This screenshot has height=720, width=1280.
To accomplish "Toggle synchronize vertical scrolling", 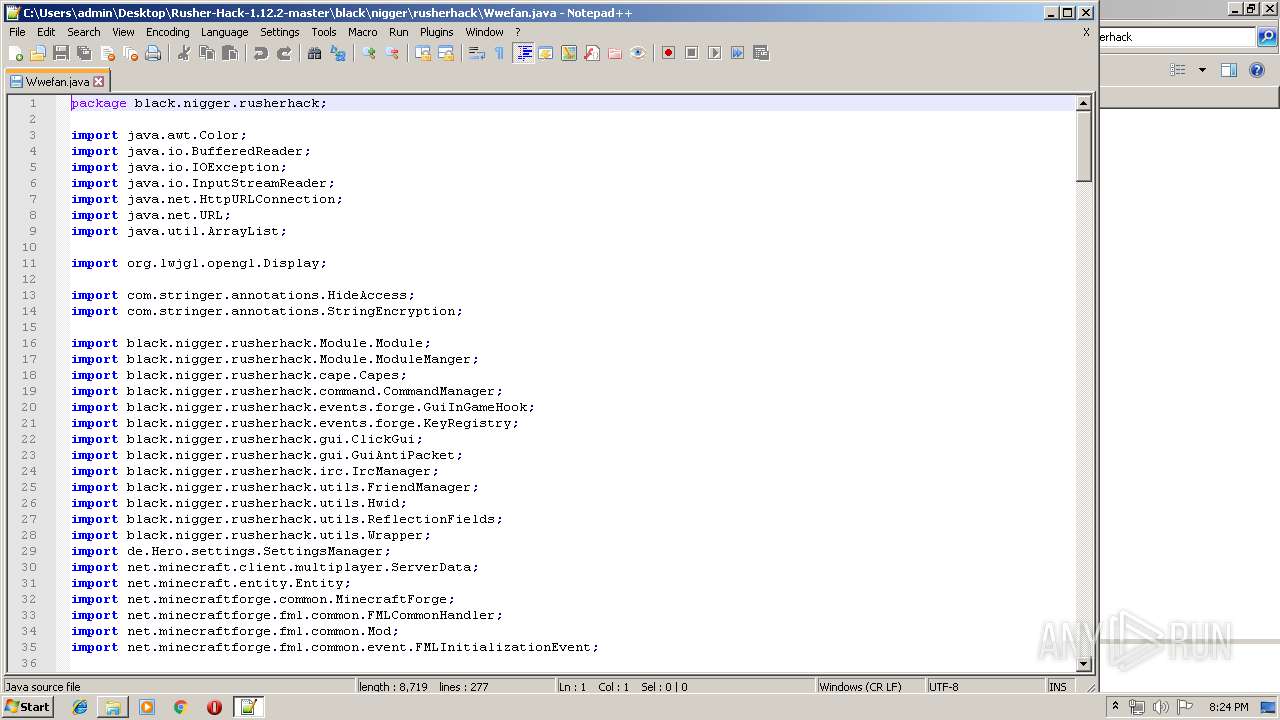I will [423, 53].
